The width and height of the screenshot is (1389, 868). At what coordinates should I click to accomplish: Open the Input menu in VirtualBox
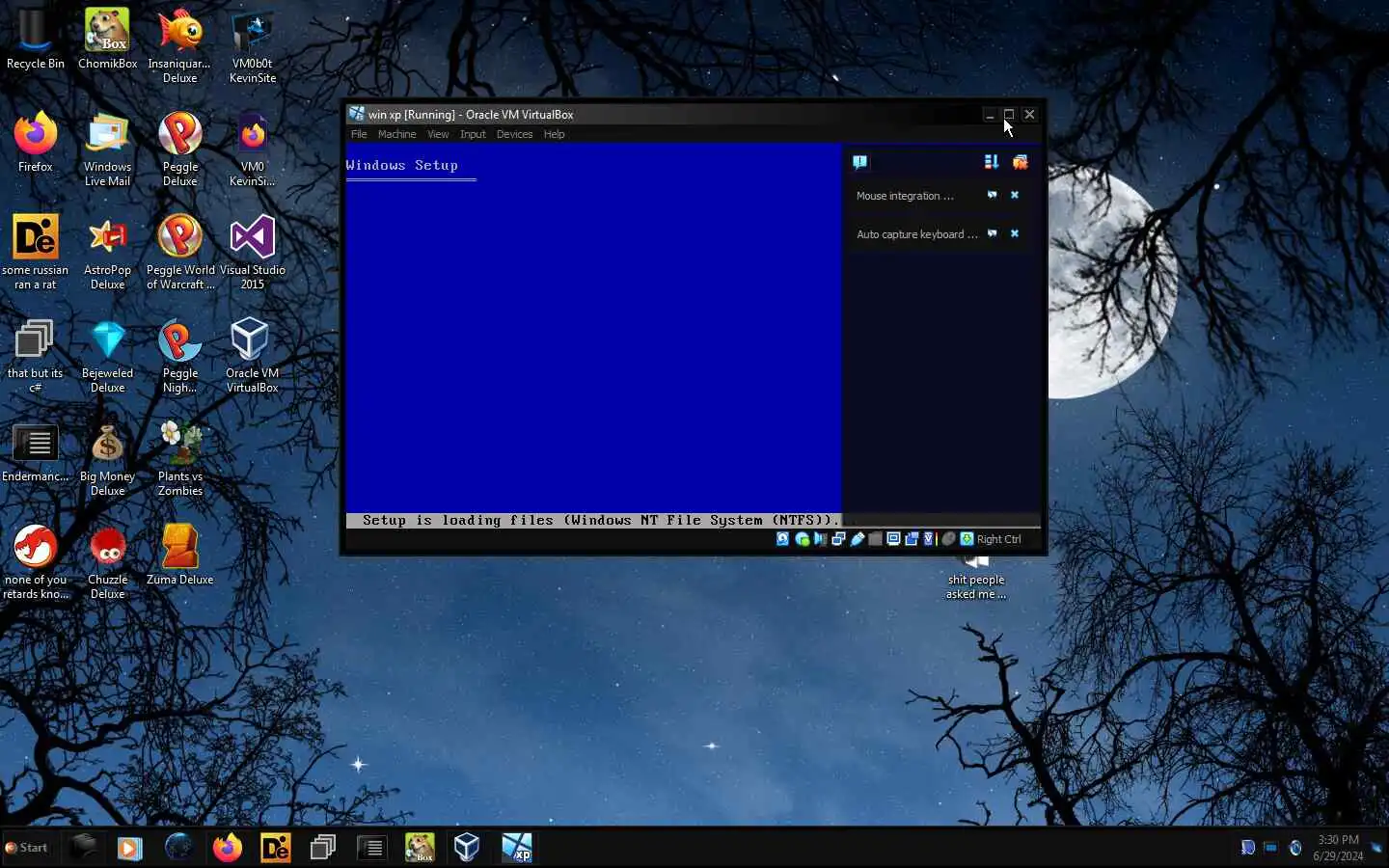473,134
